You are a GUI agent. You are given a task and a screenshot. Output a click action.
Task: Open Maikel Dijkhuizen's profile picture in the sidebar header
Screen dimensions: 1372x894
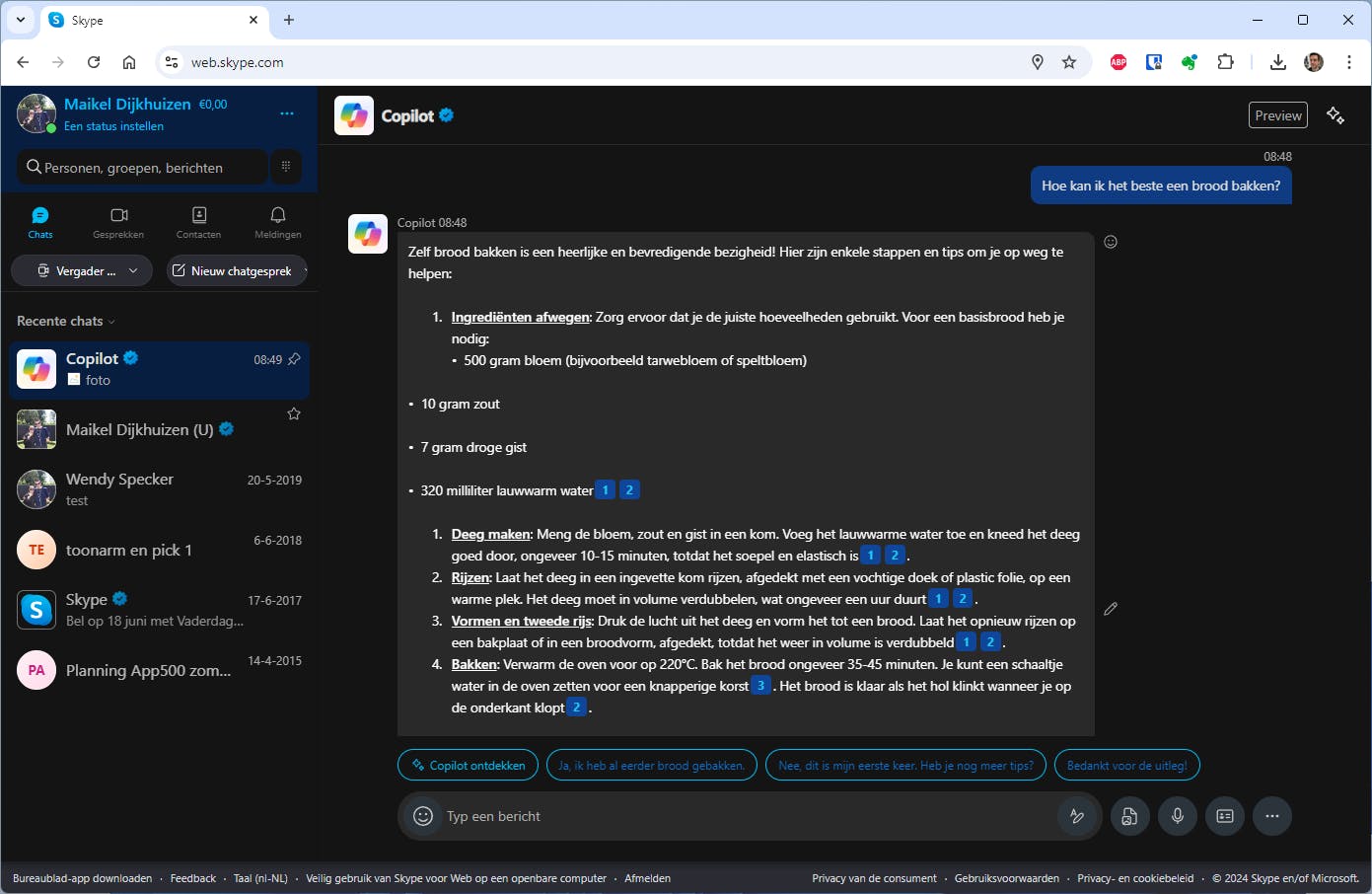point(36,113)
